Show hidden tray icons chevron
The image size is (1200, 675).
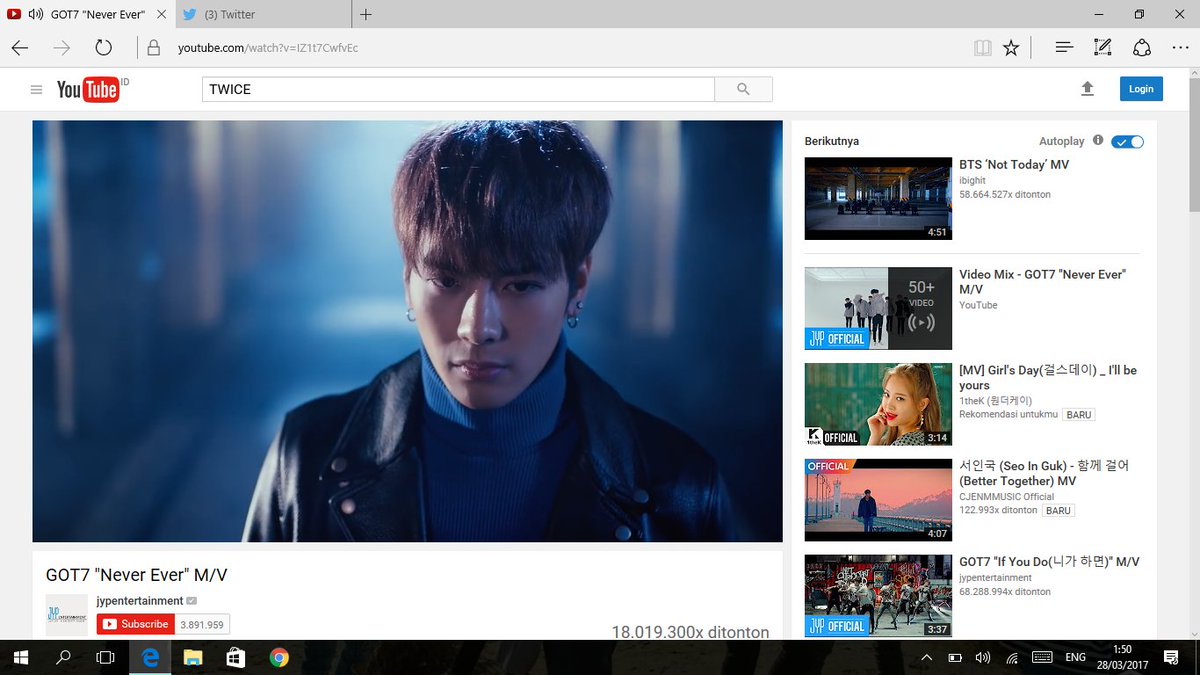tap(926, 657)
